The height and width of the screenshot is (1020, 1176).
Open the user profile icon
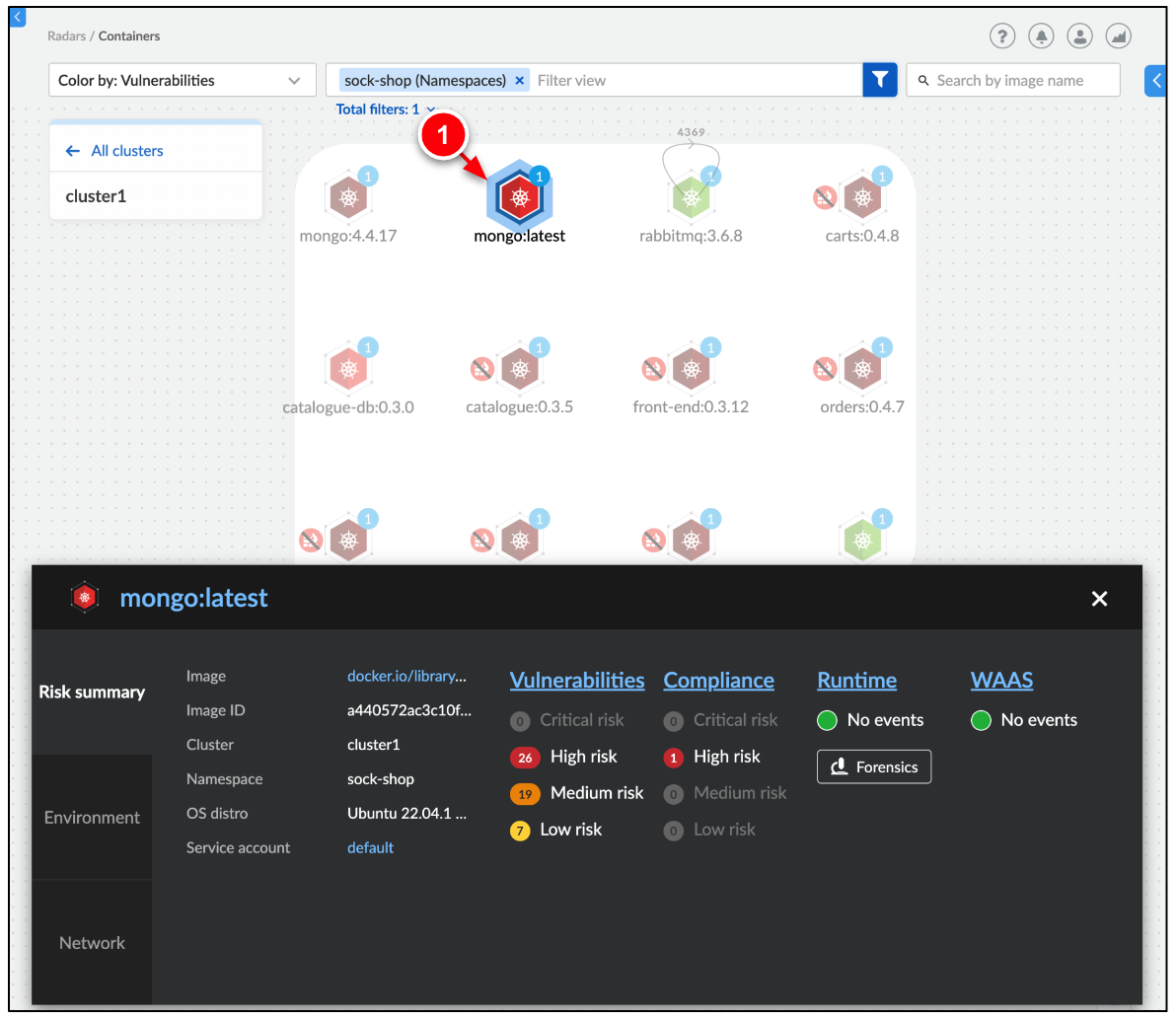1080,36
